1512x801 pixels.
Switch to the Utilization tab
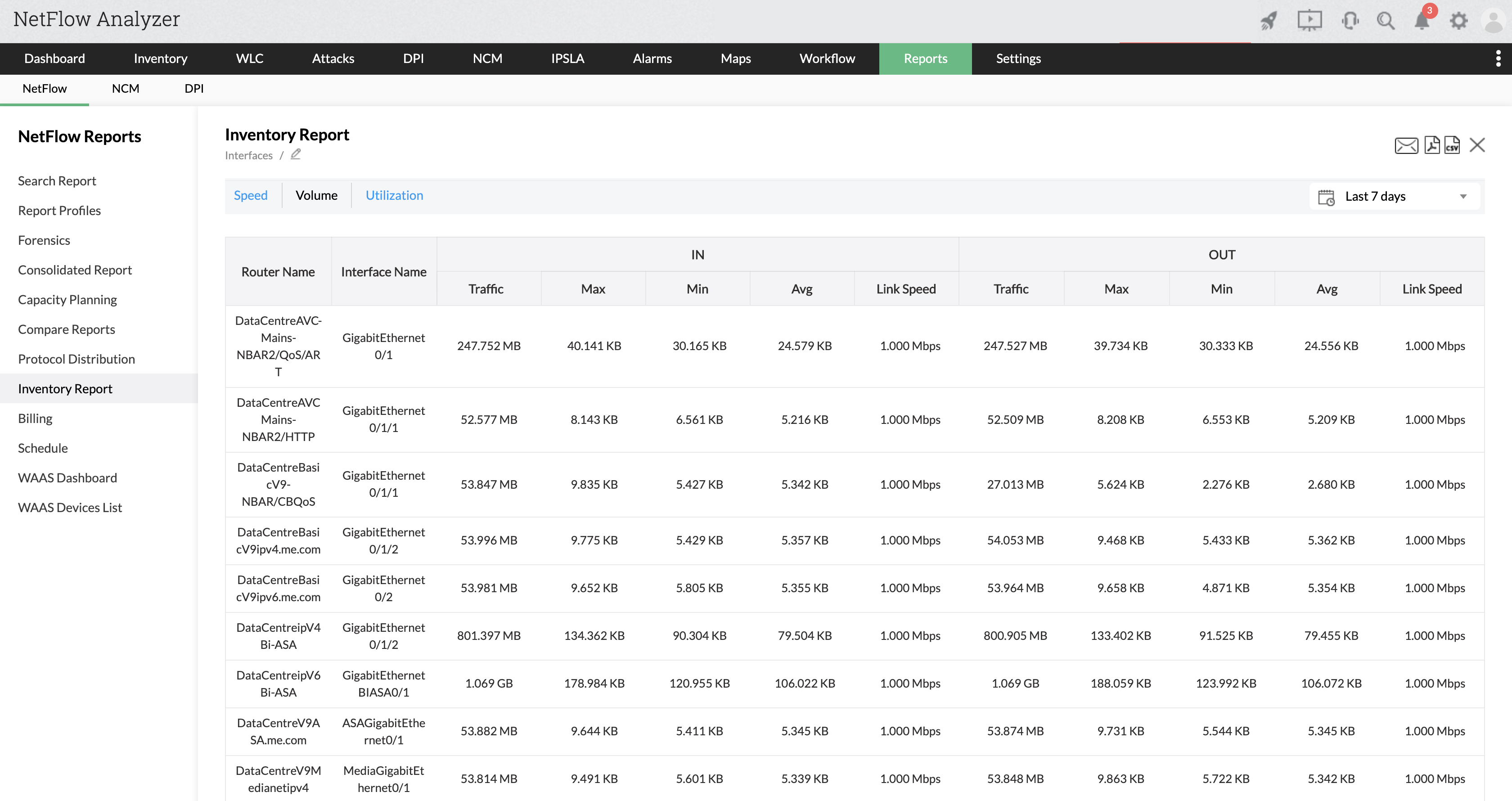[394, 195]
